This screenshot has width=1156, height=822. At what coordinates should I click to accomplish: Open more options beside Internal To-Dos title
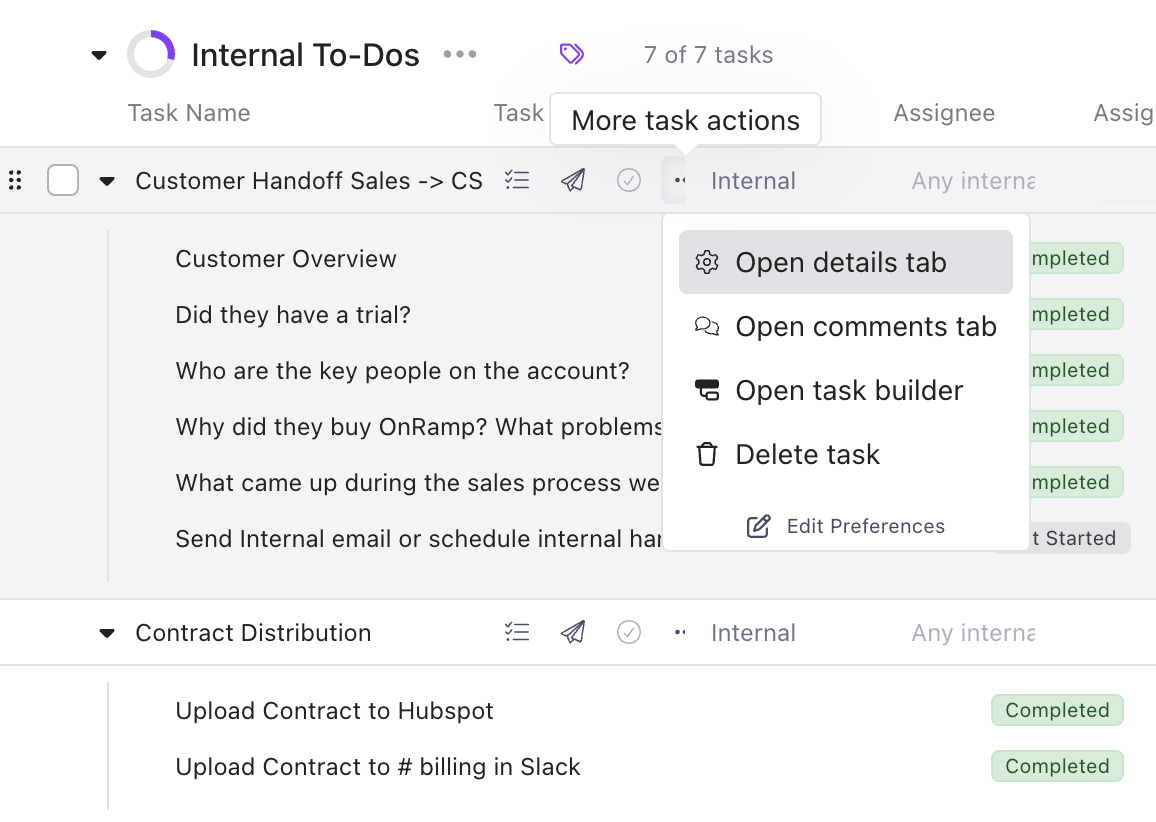tap(459, 54)
